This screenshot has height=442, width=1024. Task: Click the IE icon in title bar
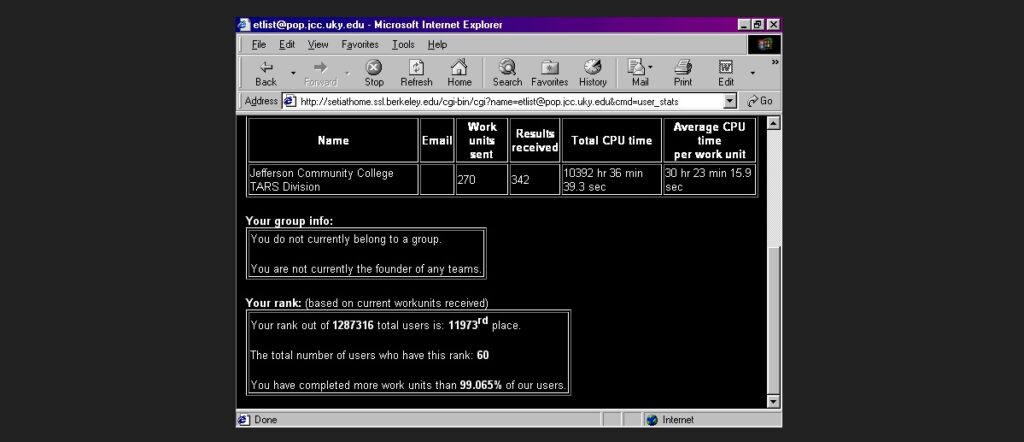tap(244, 25)
